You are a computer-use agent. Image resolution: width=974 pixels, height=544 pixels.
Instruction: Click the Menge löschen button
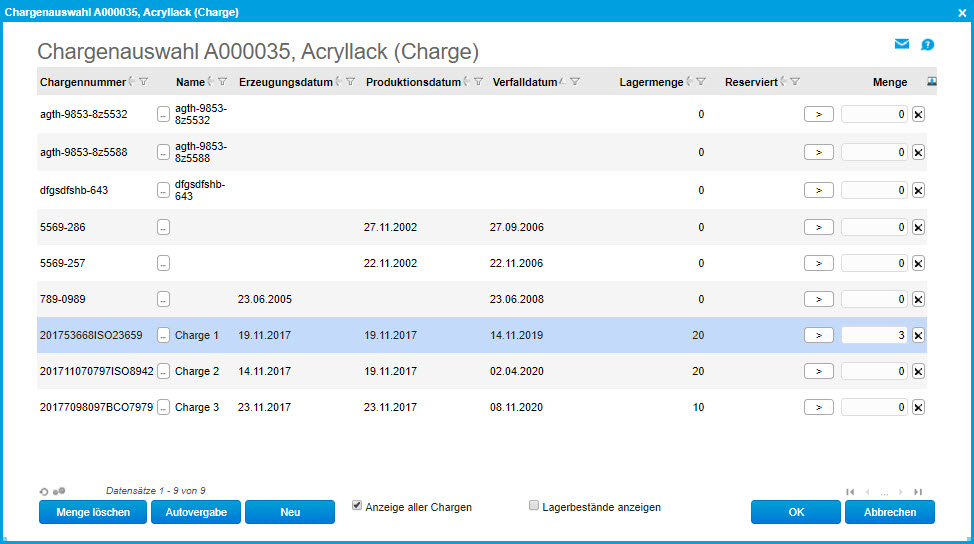[93, 512]
